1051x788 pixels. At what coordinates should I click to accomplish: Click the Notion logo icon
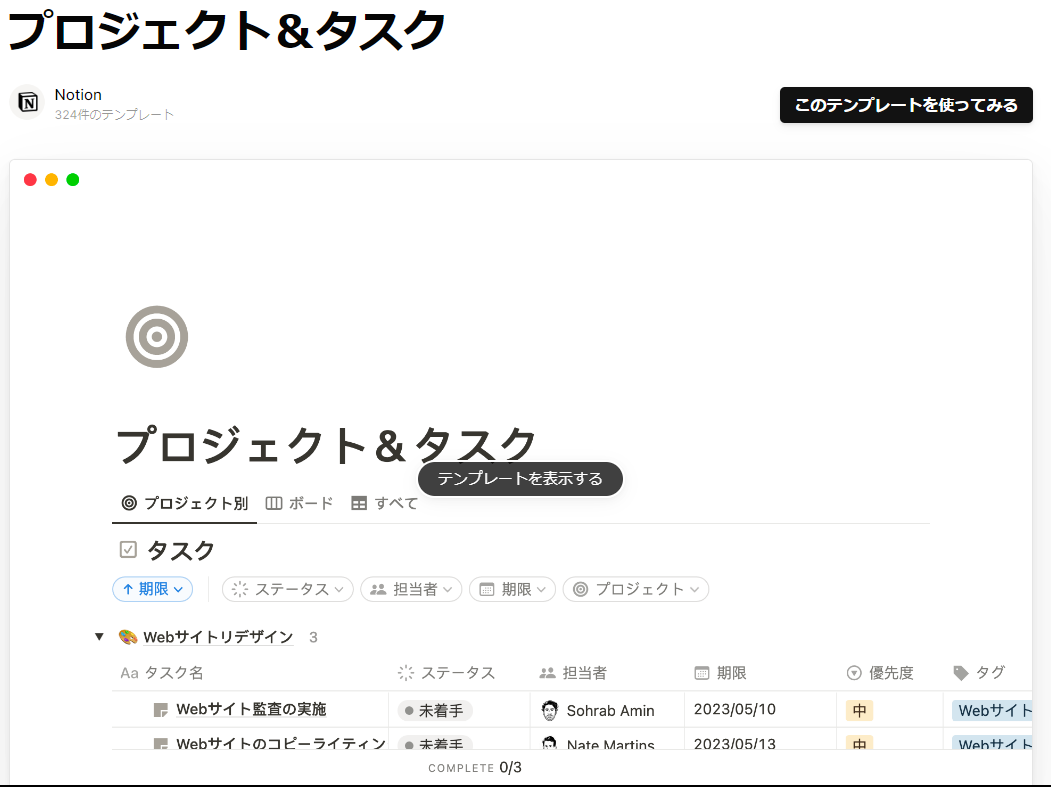pyautogui.click(x=28, y=103)
